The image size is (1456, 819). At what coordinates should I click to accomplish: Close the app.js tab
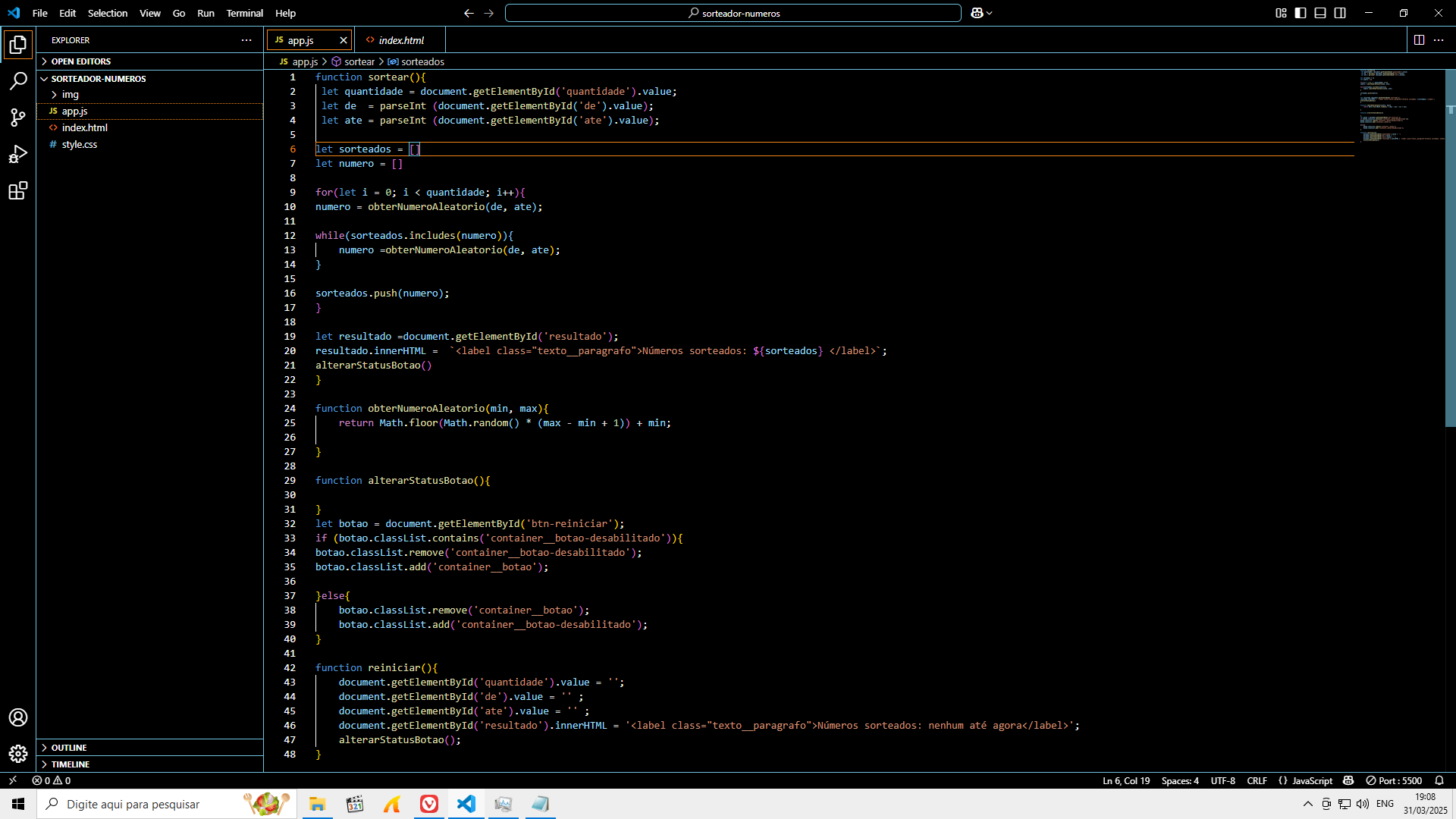point(344,40)
